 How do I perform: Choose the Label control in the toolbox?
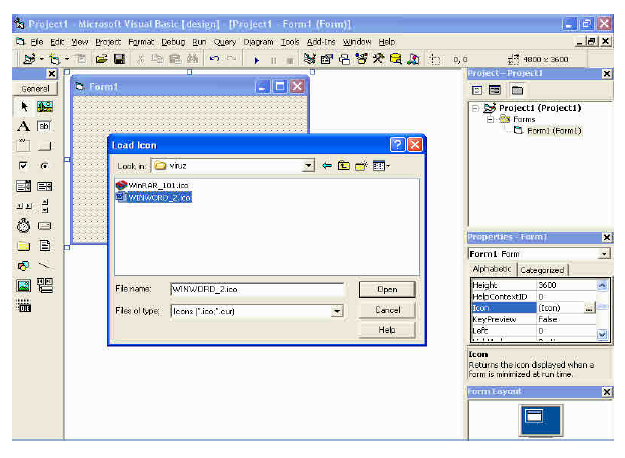tap(24, 126)
